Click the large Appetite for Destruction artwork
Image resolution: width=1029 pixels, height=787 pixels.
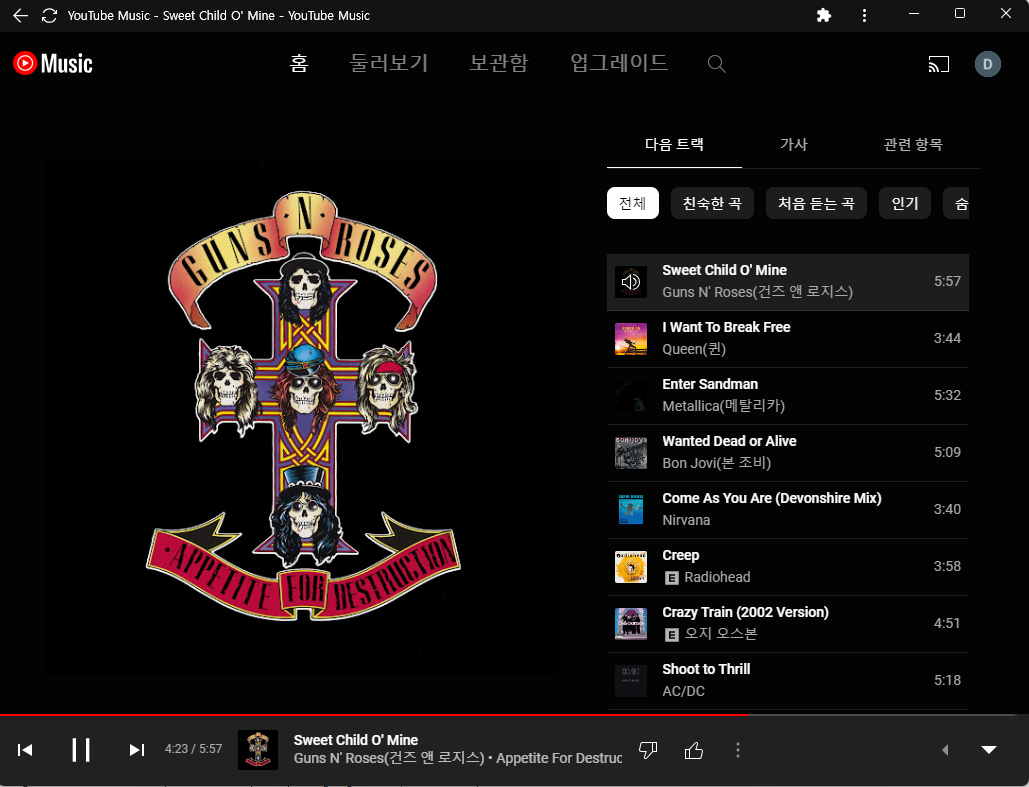(x=303, y=417)
